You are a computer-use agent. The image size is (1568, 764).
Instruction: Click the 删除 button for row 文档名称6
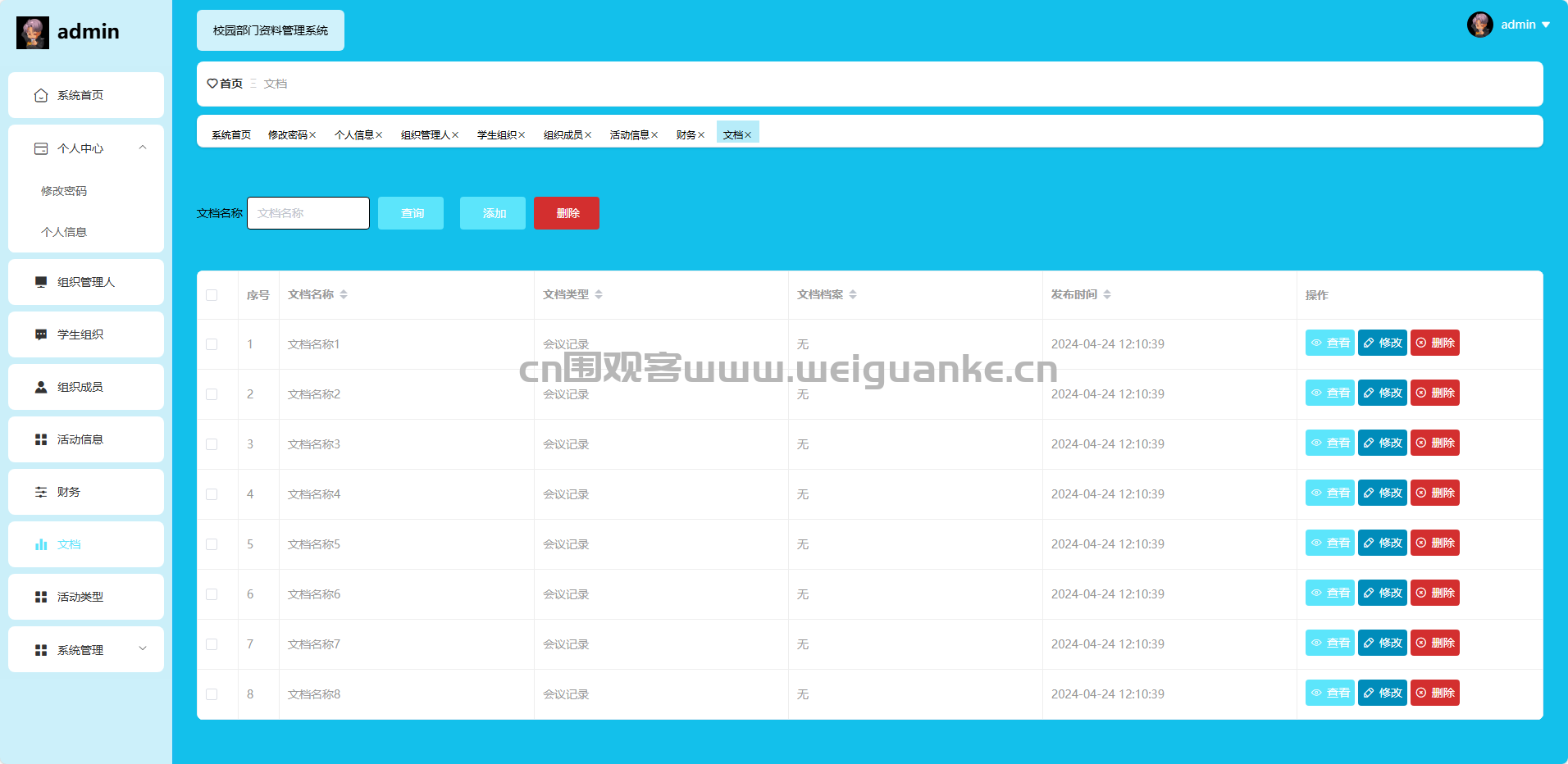[x=1435, y=593]
